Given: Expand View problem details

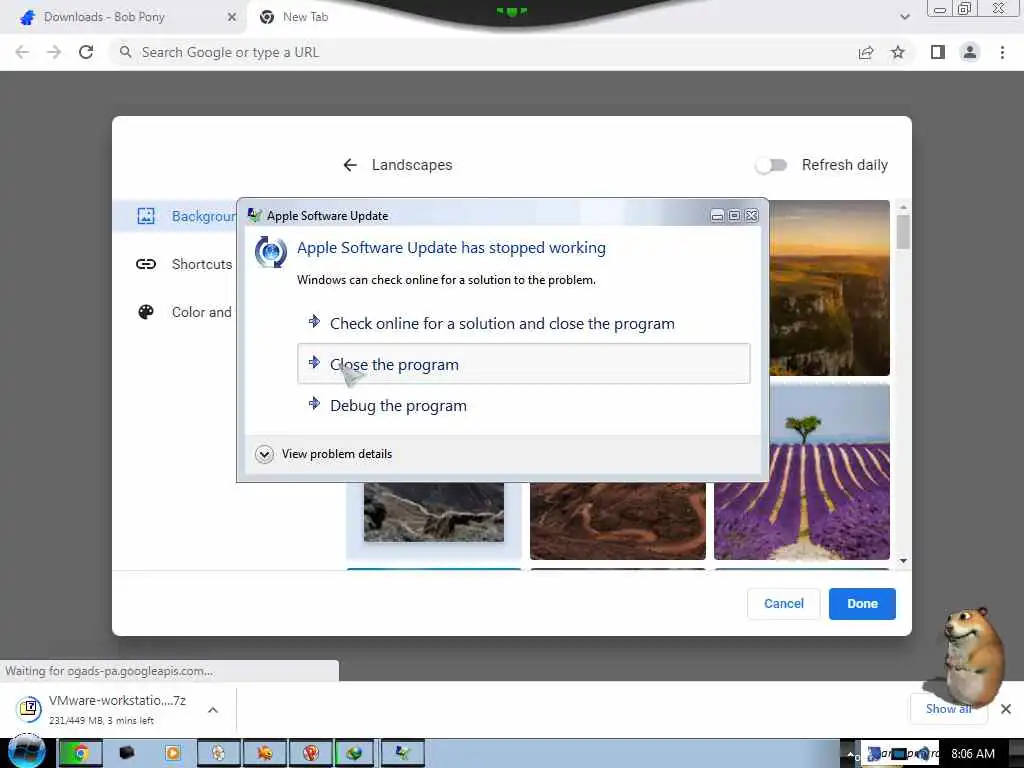Looking at the screenshot, I should point(325,454).
